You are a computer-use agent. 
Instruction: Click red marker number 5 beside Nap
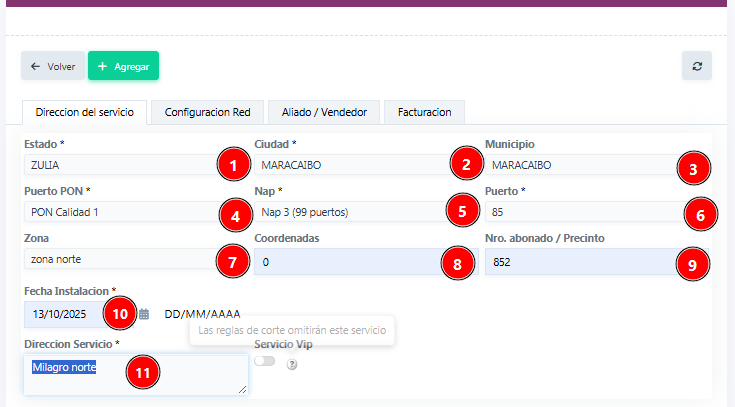click(x=461, y=211)
